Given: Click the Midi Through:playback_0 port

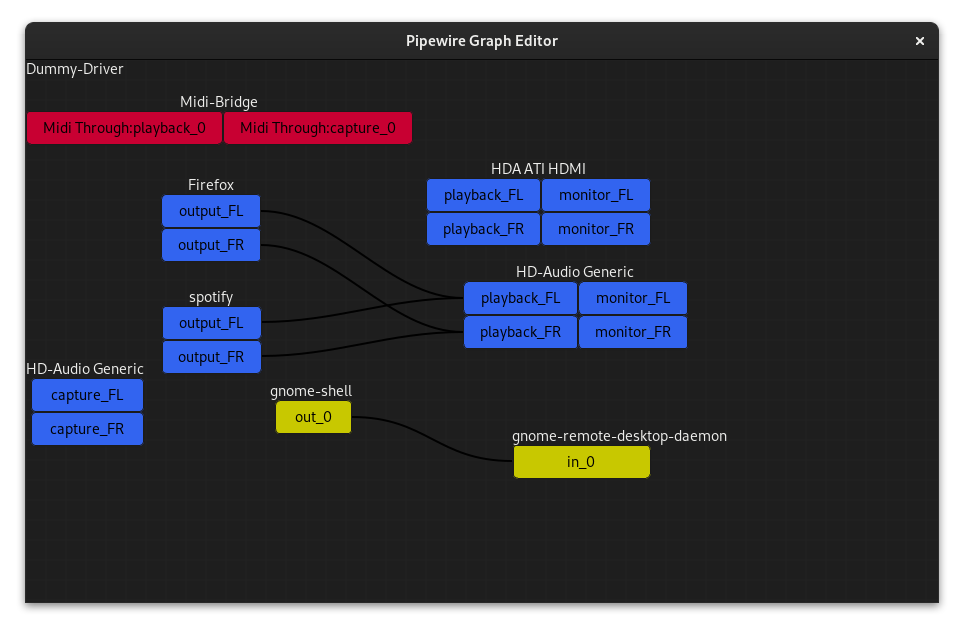Looking at the screenshot, I should click(124, 128).
